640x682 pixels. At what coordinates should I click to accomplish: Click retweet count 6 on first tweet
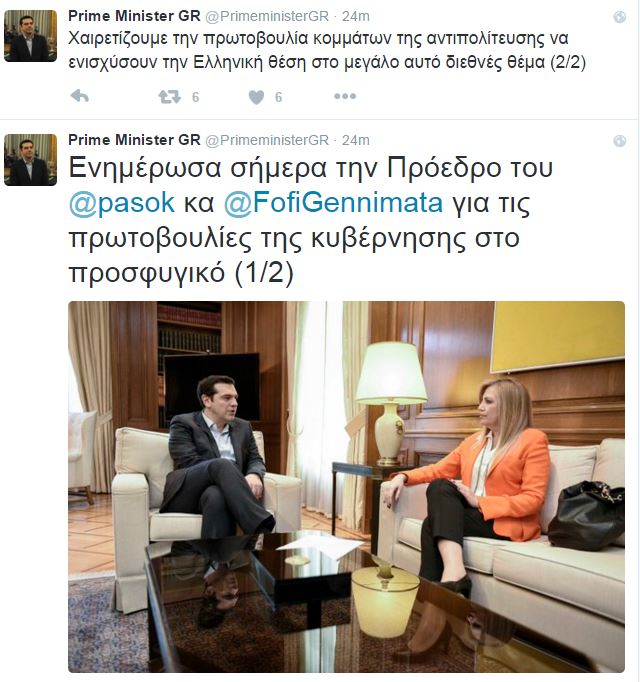click(195, 97)
